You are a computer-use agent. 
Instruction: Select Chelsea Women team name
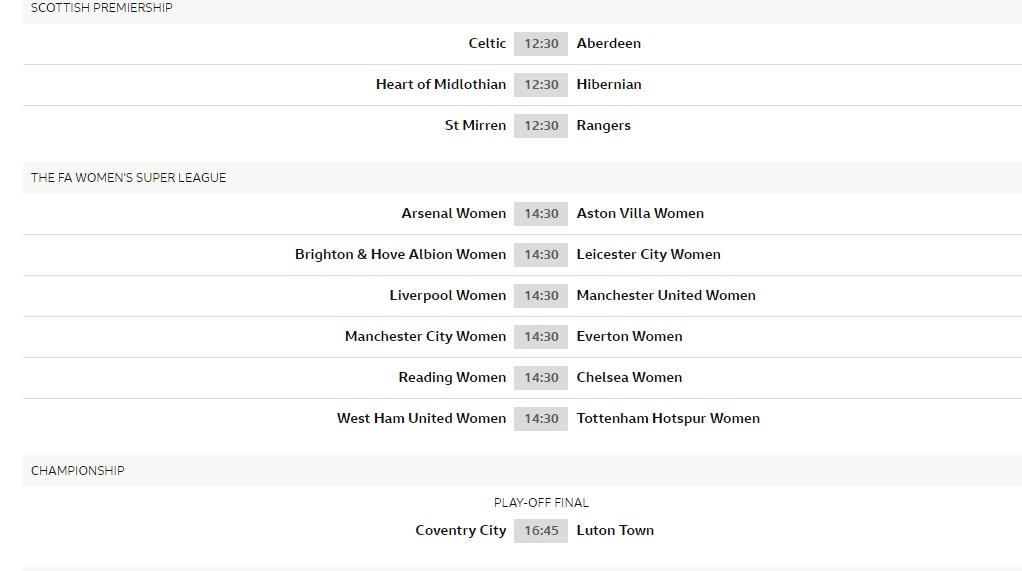(x=629, y=377)
